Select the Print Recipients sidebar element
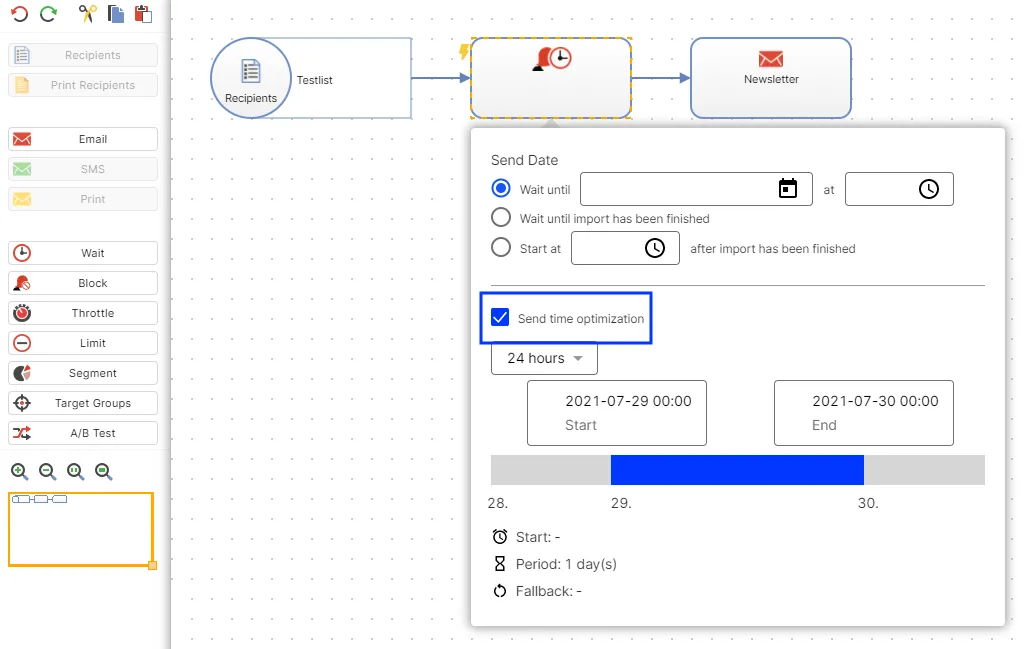The width and height of the screenshot is (1027, 649). (x=83, y=85)
